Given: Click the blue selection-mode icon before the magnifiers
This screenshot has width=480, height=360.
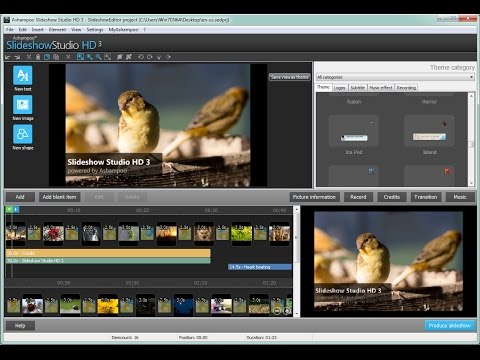Looking at the screenshot, I should pyautogui.click(x=80, y=57).
